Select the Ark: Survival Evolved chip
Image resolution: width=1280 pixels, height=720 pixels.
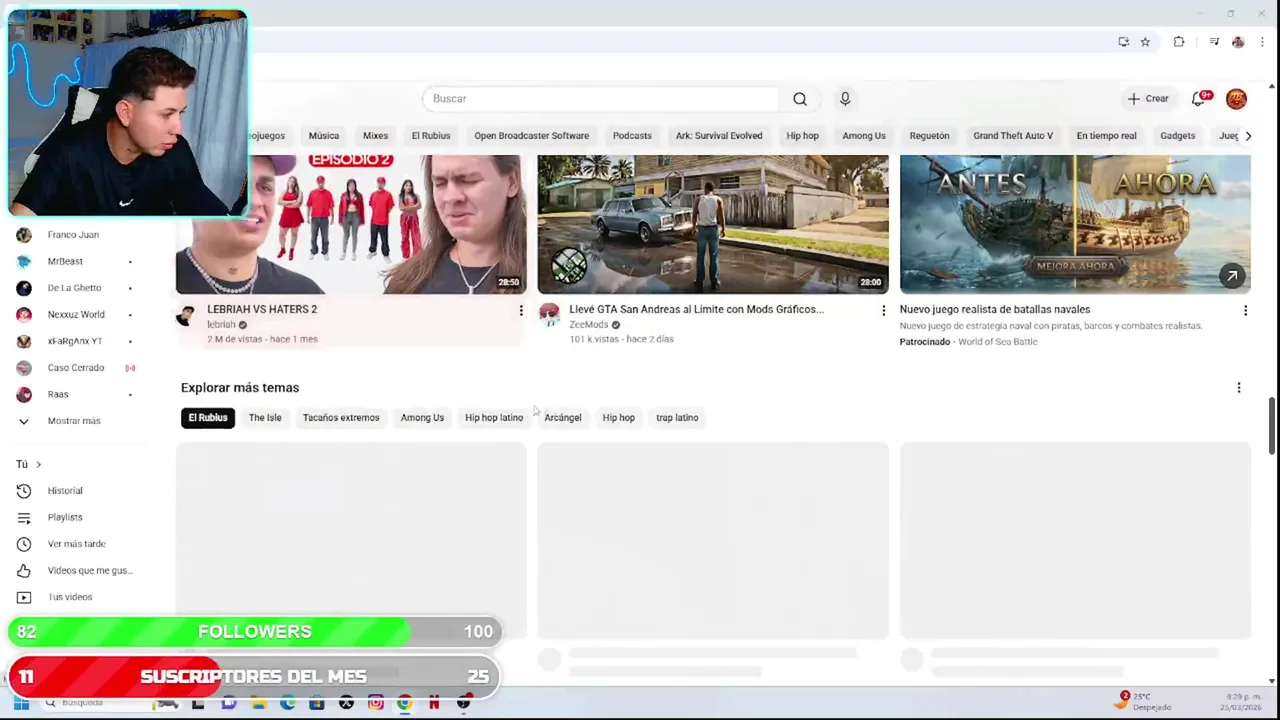pyautogui.click(x=719, y=136)
